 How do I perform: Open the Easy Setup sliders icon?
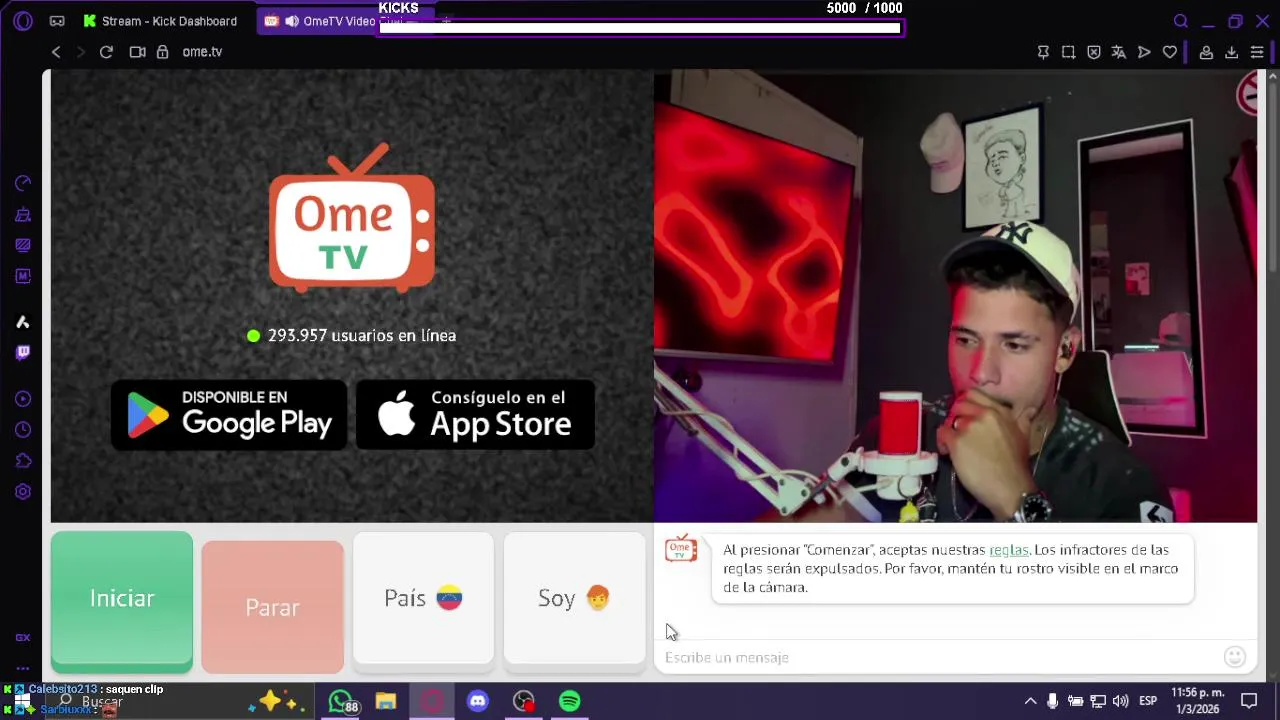coord(1257,52)
